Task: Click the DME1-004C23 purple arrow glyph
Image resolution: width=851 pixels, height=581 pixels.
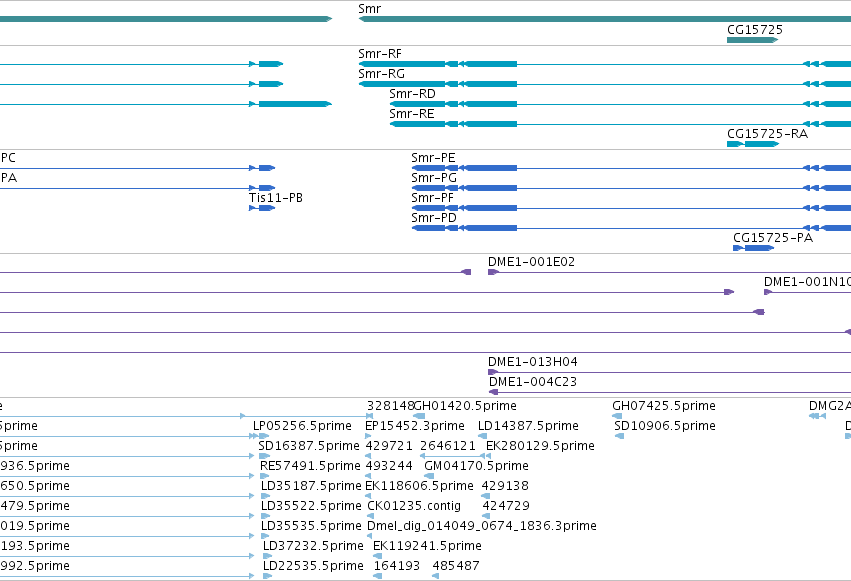Action: click(493, 392)
